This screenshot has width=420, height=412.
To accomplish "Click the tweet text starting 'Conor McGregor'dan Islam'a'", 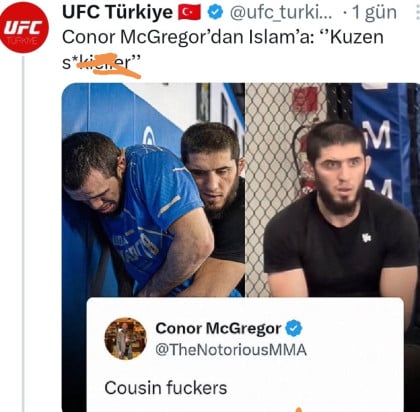I will click(223, 49).
